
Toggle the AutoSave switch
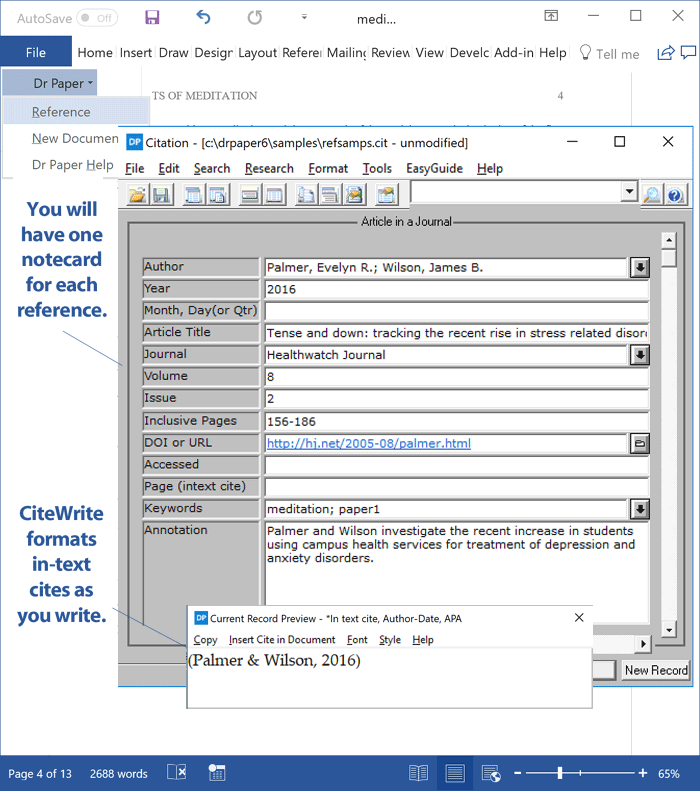[x=97, y=18]
